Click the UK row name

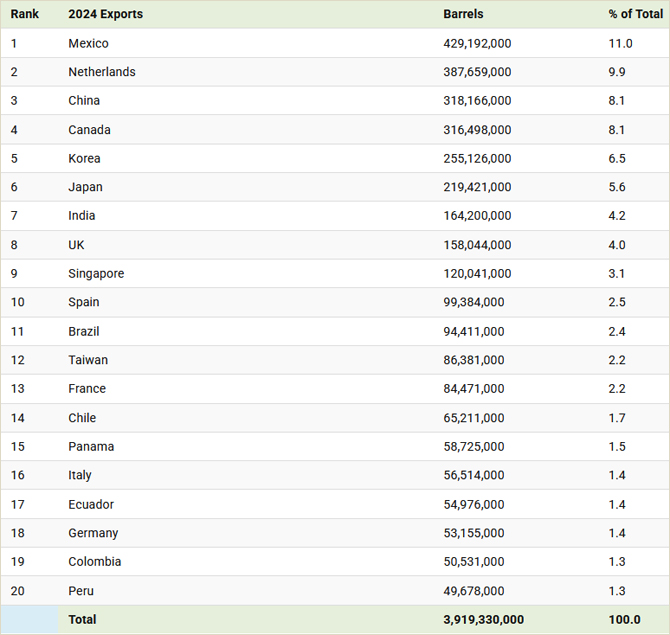pyautogui.click(x=76, y=245)
